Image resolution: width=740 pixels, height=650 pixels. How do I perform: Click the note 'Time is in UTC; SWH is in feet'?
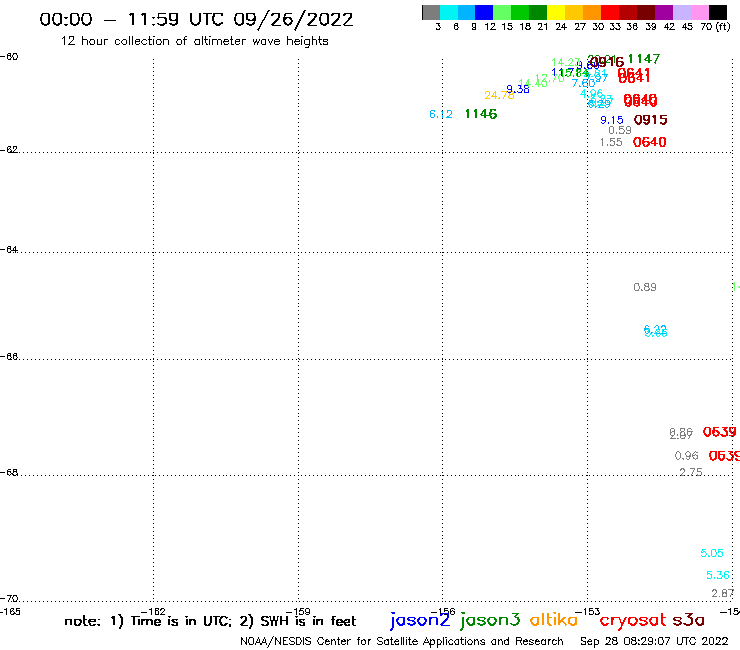point(210,621)
